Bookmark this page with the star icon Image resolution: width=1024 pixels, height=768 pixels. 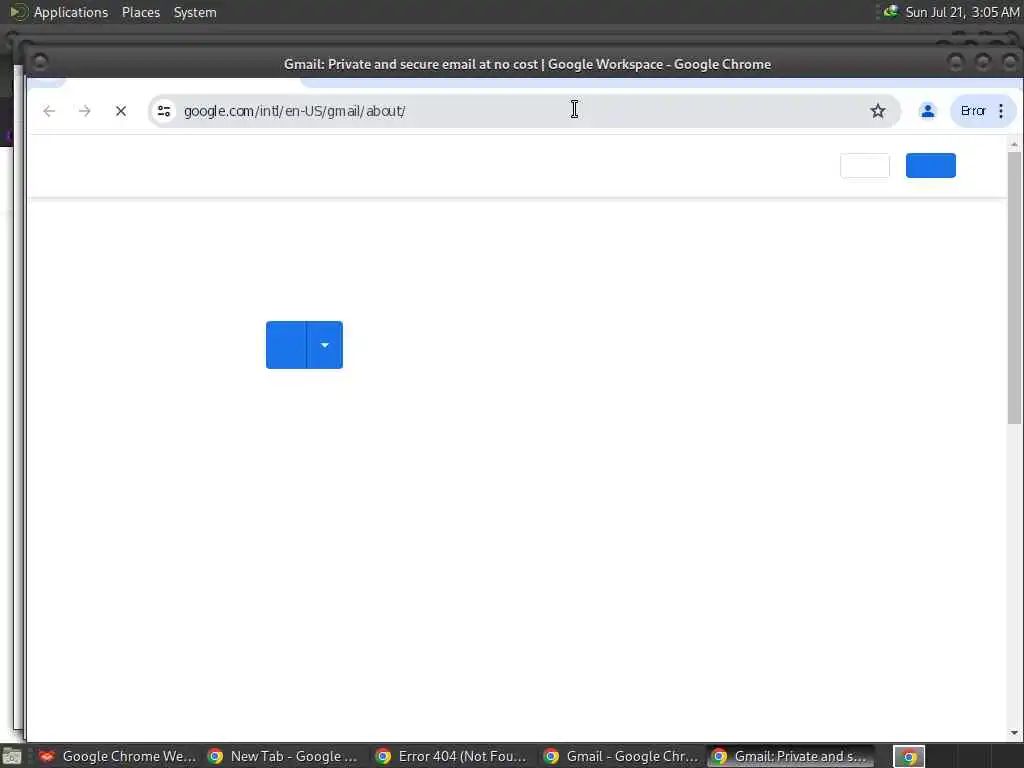[878, 111]
